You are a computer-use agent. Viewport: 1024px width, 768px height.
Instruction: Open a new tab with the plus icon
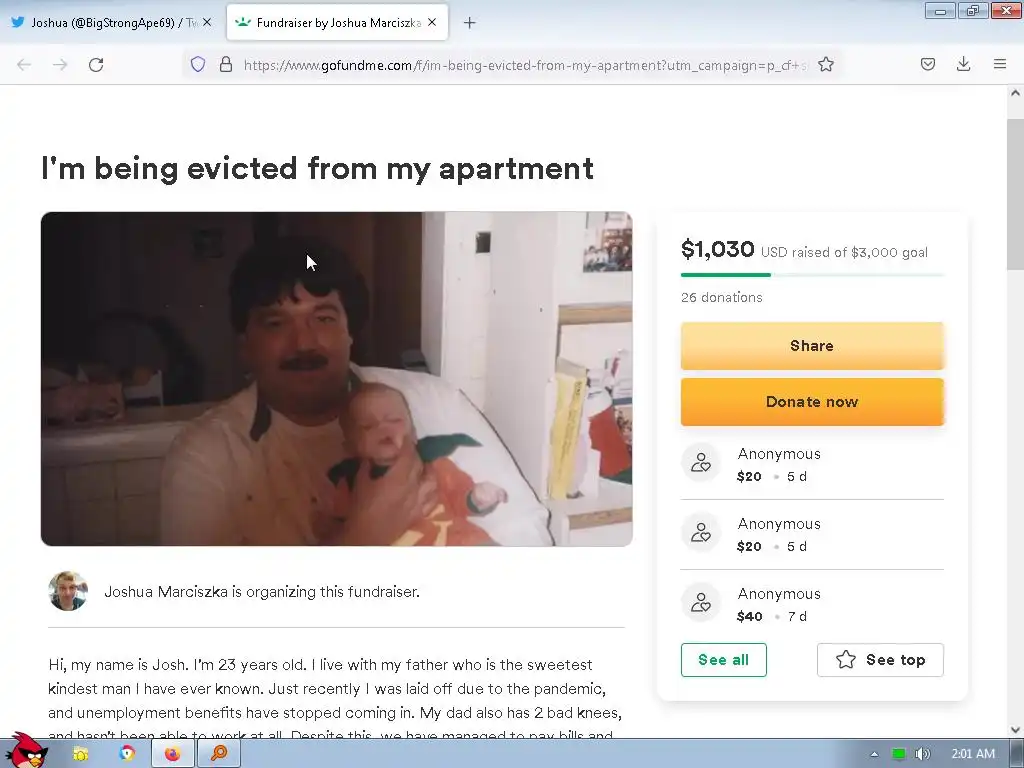470,23
